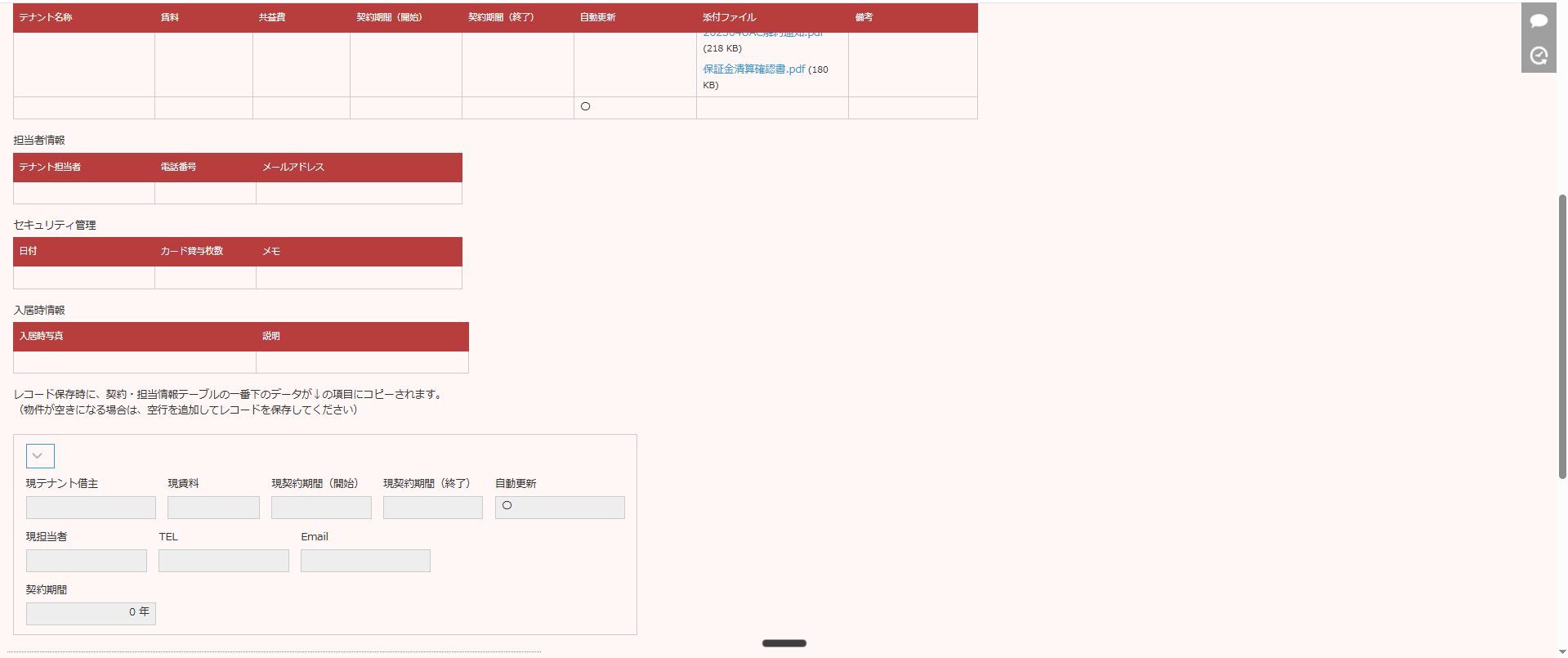Click the 現賃料 field

tap(213, 508)
